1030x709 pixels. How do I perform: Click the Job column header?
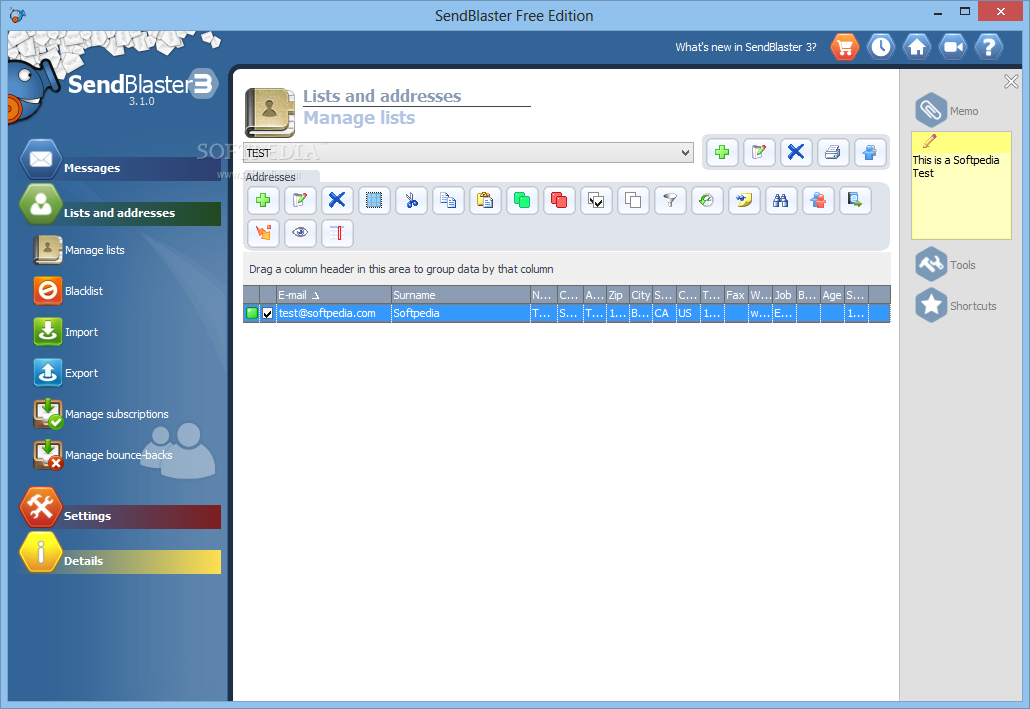(x=784, y=295)
